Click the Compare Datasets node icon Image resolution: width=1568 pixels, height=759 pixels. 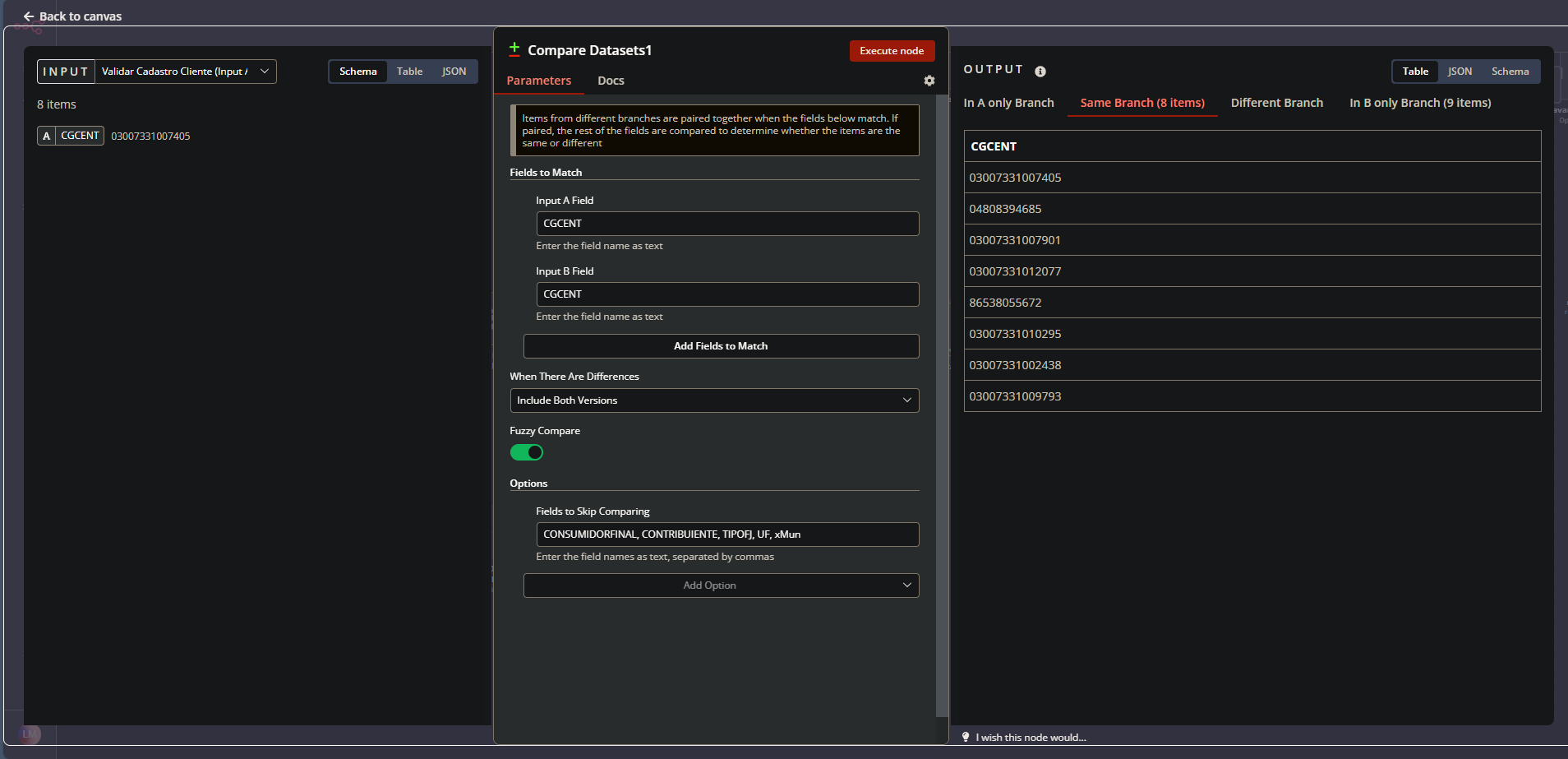coord(514,49)
